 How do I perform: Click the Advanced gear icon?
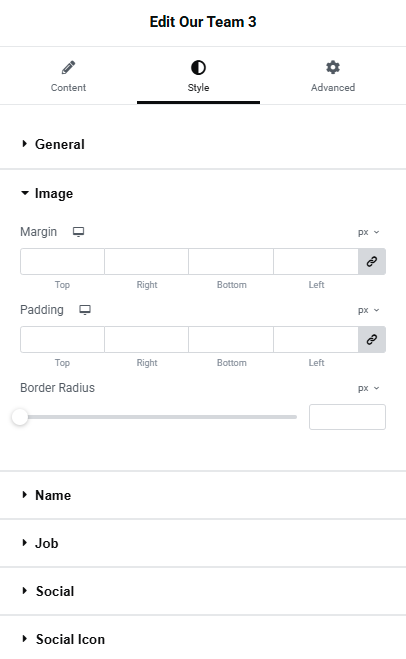click(333, 67)
